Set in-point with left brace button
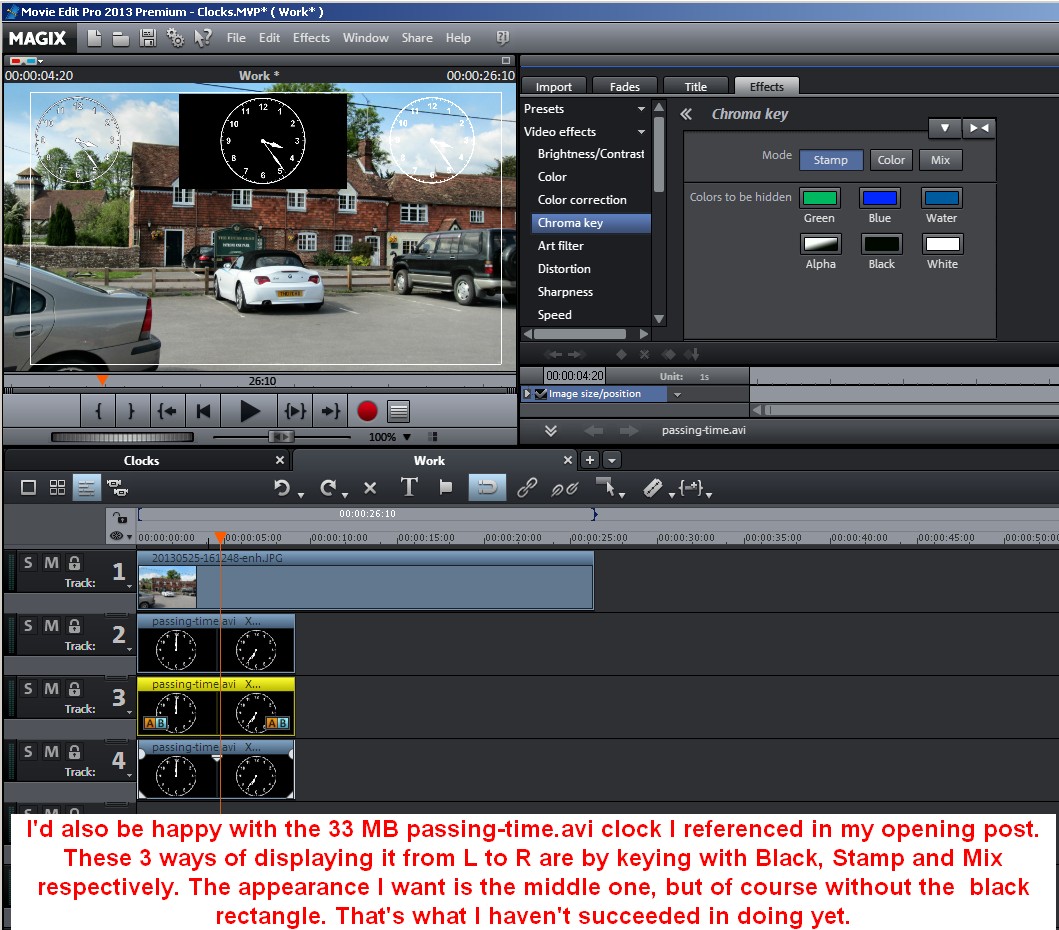 pos(98,411)
